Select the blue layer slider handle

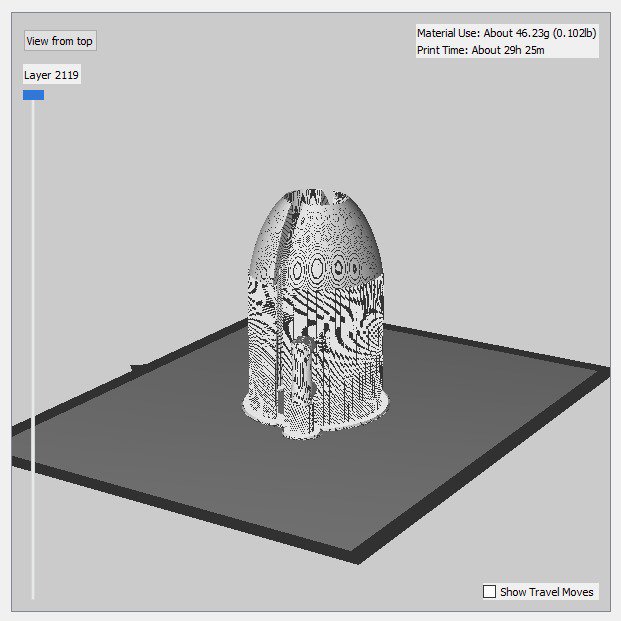pyautogui.click(x=33, y=95)
